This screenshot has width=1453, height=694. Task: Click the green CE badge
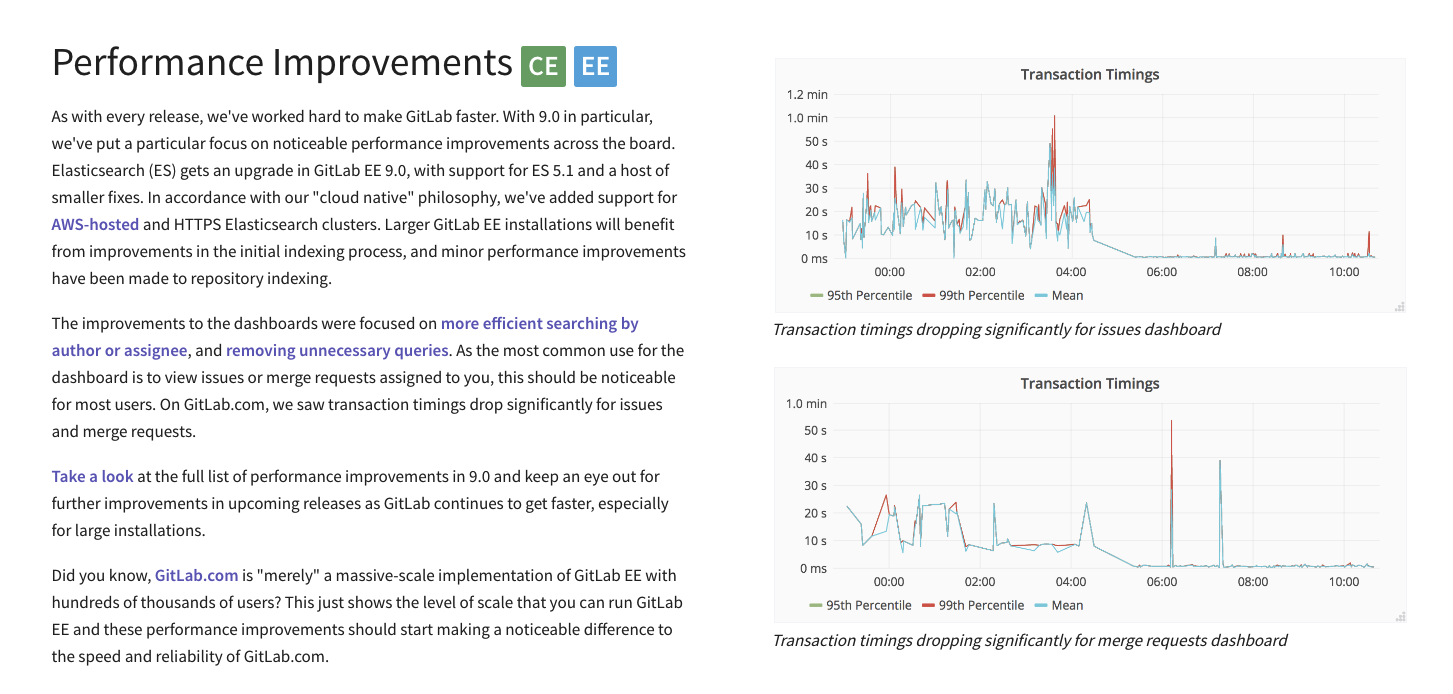coord(543,66)
